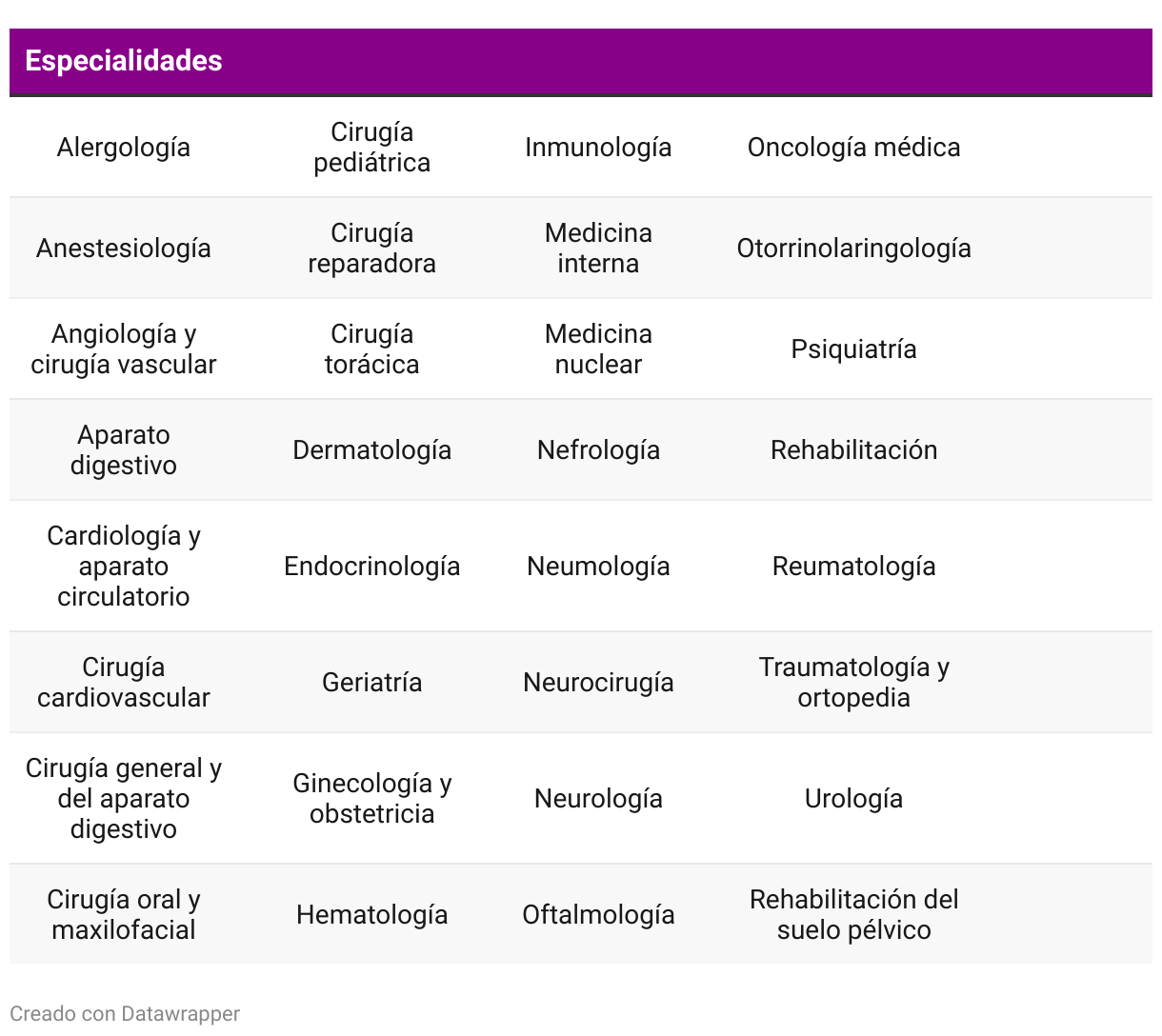Choose the Medicina nuclear cell

598,349
